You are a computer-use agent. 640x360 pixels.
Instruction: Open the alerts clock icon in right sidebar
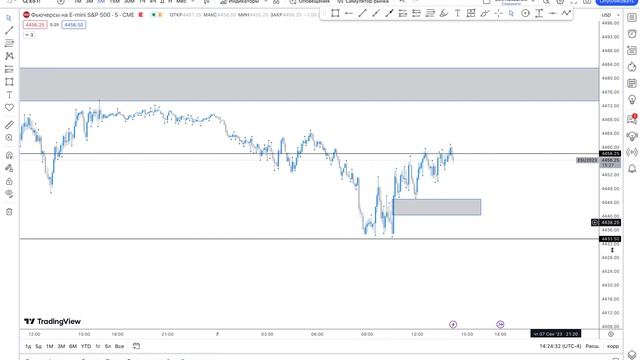(x=632, y=34)
